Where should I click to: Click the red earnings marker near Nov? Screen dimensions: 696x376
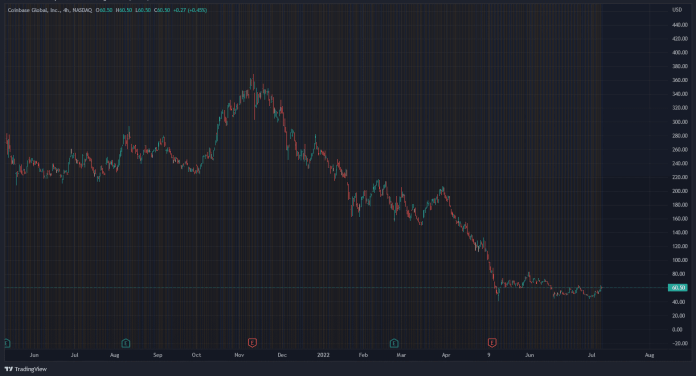pyautogui.click(x=252, y=343)
